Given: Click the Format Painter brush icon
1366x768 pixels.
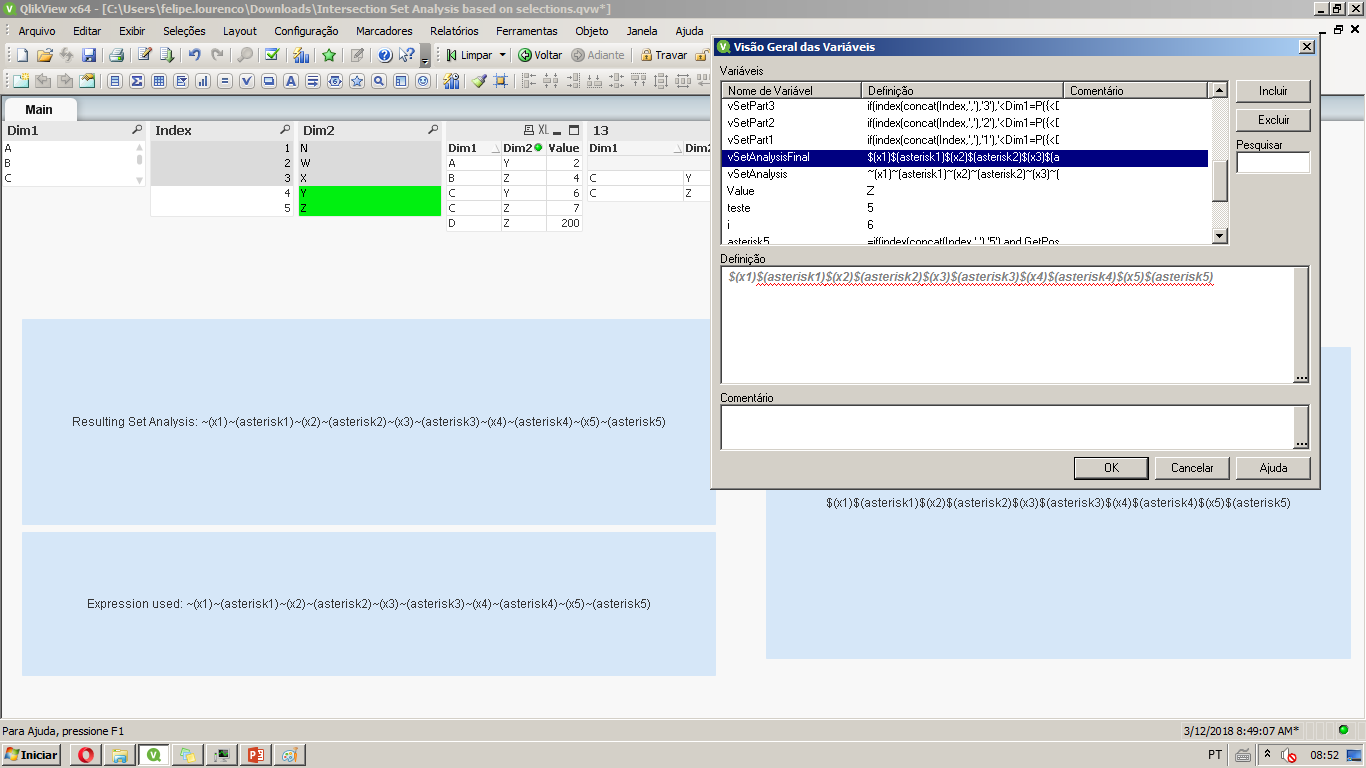Looking at the screenshot, I should coord(480,81).
